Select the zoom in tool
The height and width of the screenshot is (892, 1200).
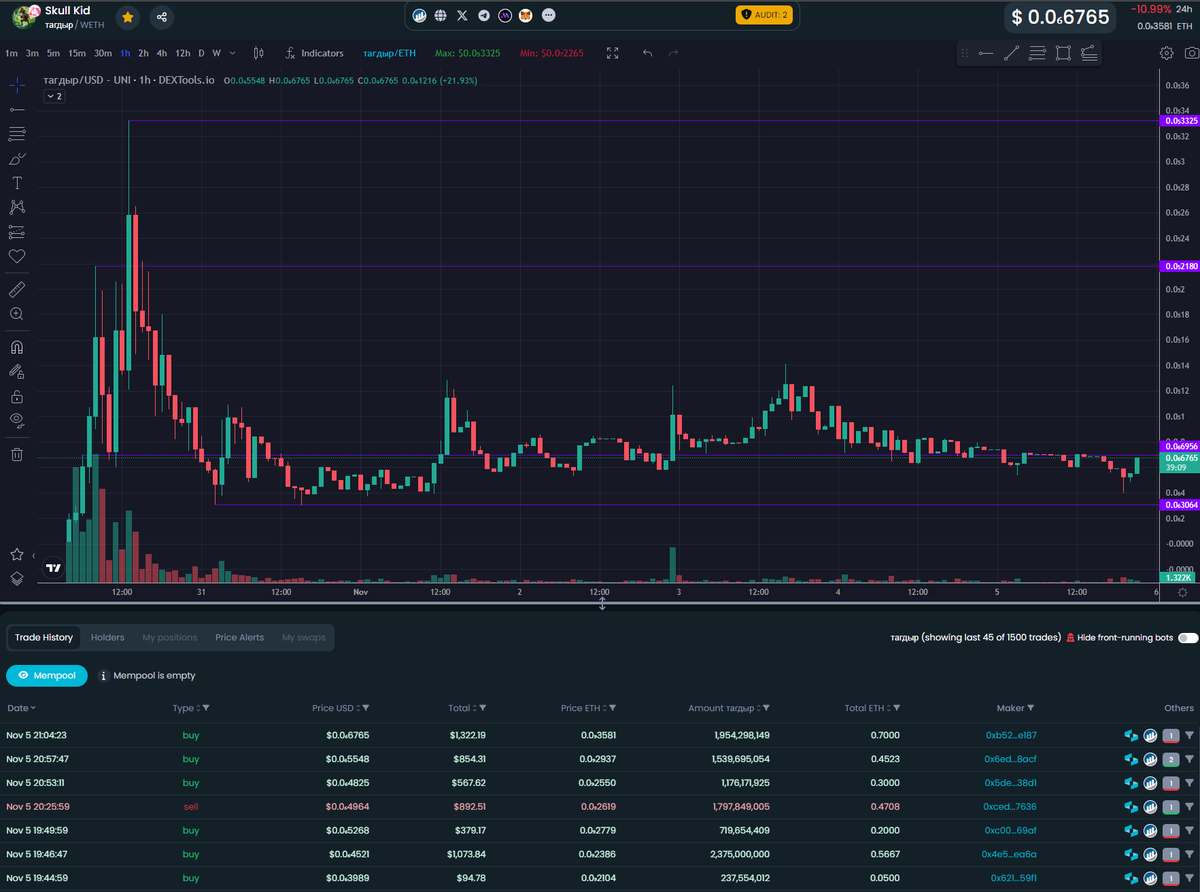(17, 314)
